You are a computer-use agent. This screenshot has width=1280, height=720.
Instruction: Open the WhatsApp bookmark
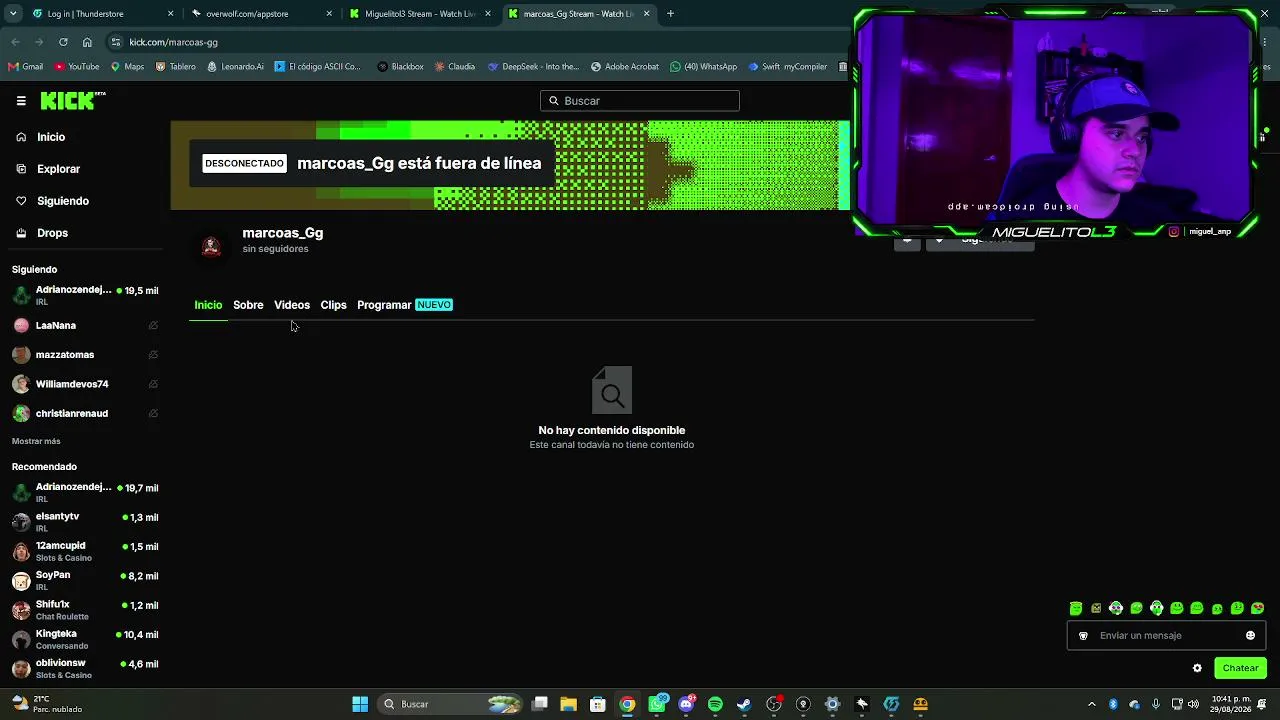click(x=703, y=67)
